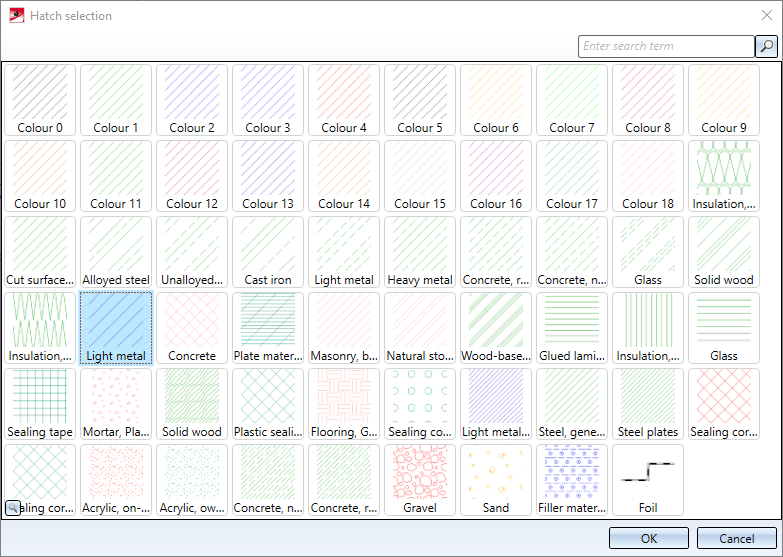Select the Colour 13 hatch
Viewport: 783px width, 557px height.
(268, 176)
